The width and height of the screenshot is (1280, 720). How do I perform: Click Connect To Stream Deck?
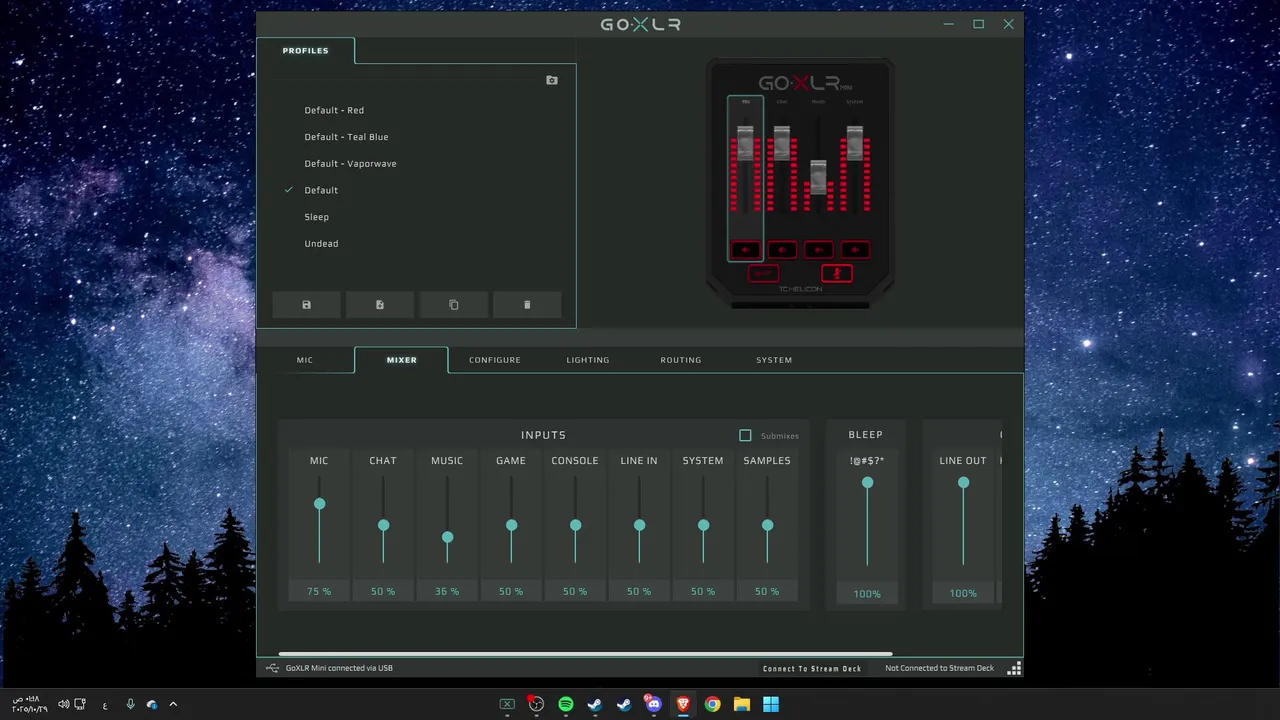(x=812, y=668)
